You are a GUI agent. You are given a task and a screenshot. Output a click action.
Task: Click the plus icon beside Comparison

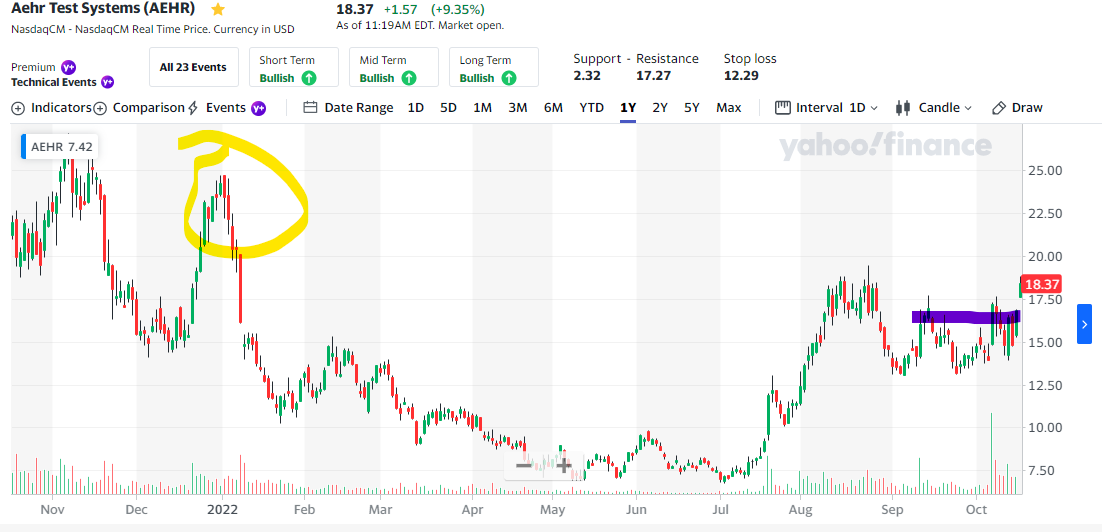point(100,108)
